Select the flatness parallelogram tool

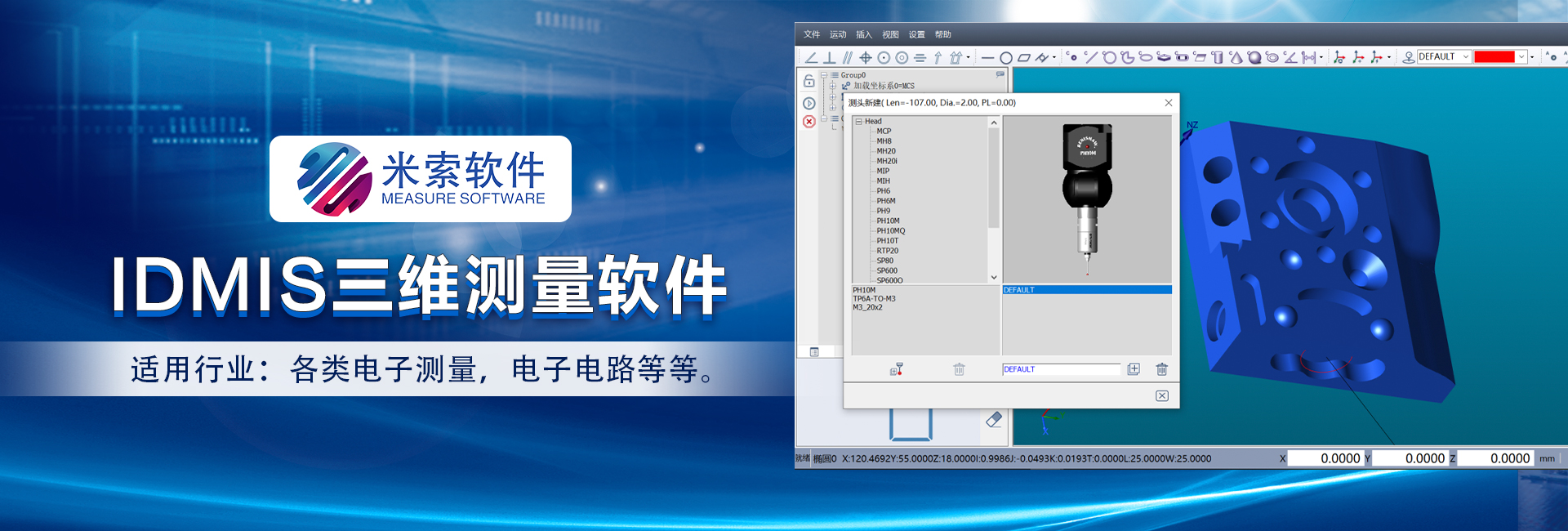point(1024,58)
